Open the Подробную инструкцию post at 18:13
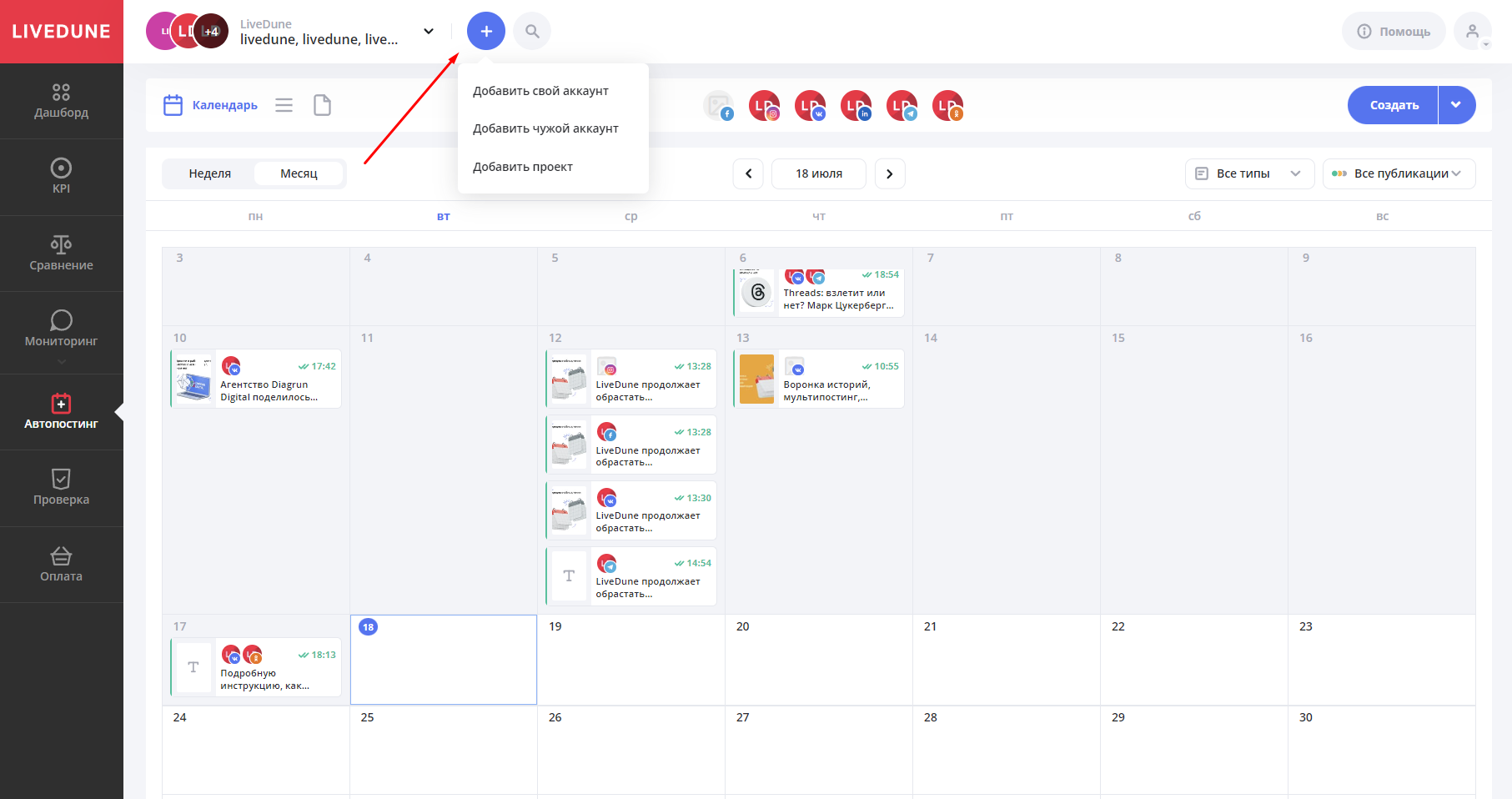This screenshot has width=1512, height=799. 256,667
